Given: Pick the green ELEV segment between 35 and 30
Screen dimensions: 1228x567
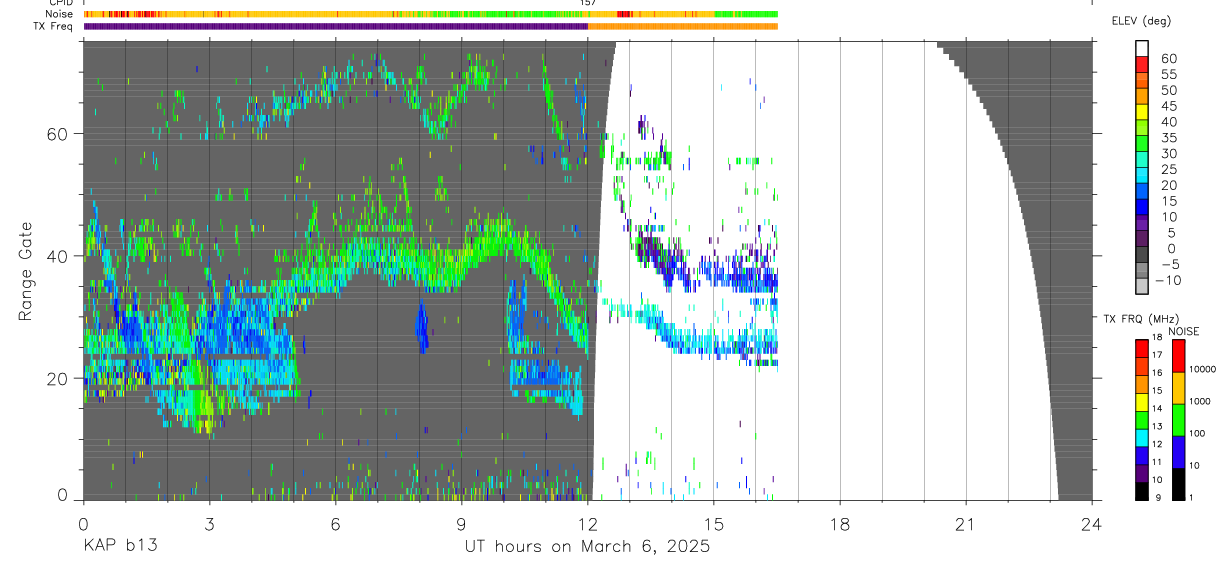Looking at the screenshot, I should click(1142, 144).
